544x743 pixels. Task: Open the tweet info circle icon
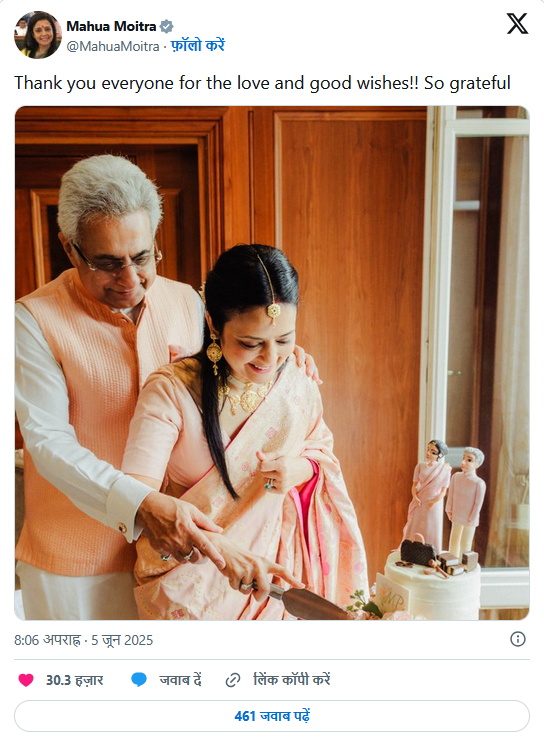517,639
